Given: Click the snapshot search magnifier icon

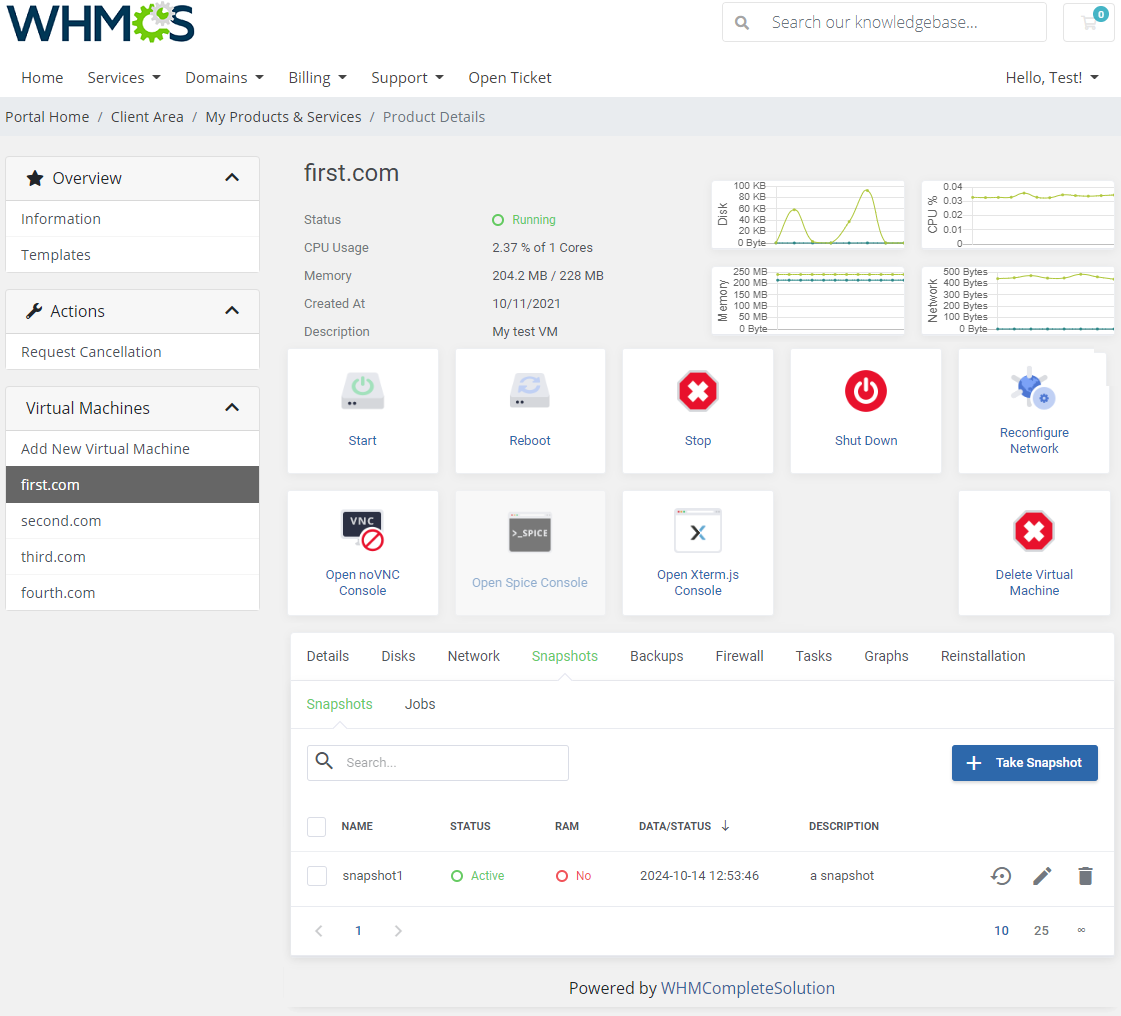Looking at the screenshot, I should (x=325, y=761).
